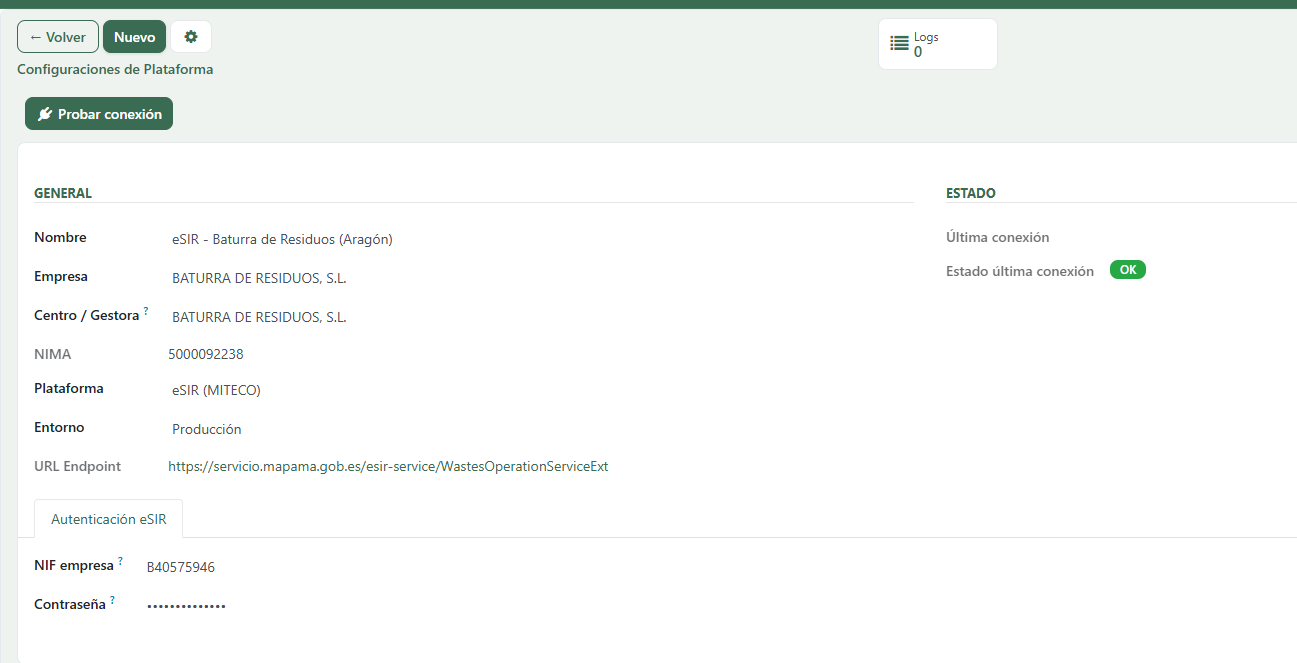1297x663 pixels.
Task: Create a new record with Nuevo
Action: (x=134, y=37)
